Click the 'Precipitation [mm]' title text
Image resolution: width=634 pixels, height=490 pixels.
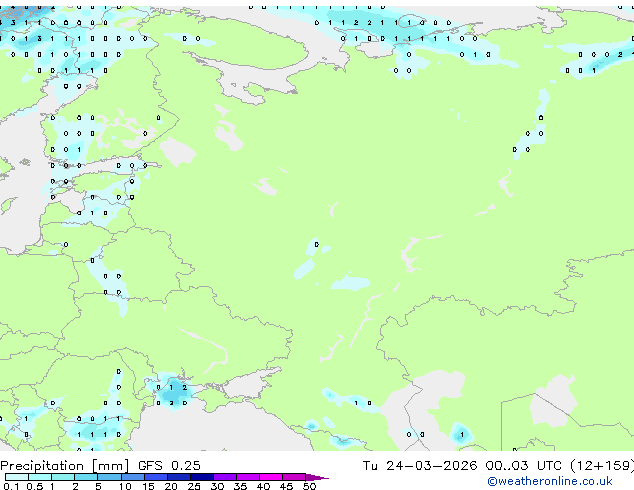pos(65,466)
